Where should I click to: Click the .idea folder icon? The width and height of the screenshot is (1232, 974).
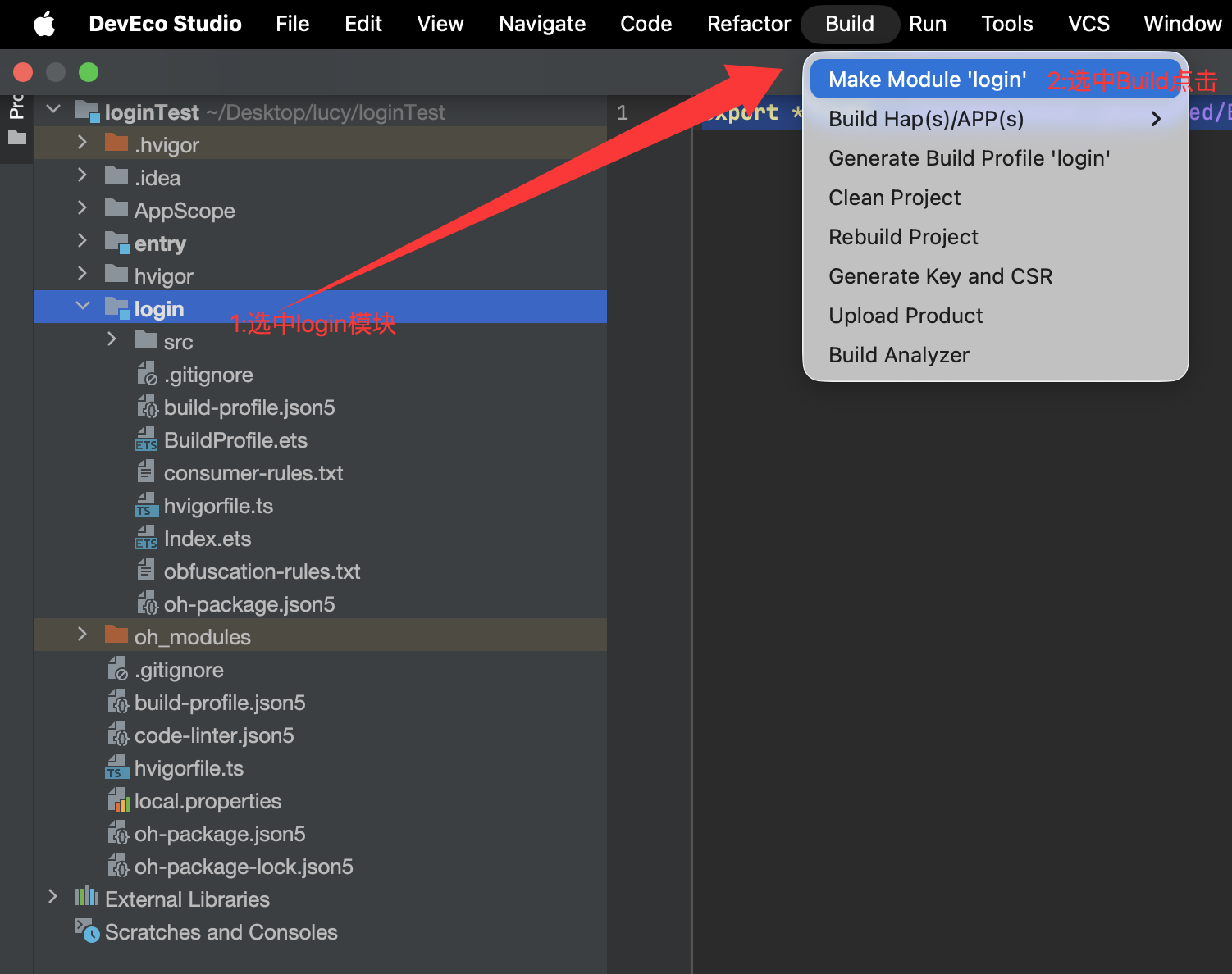pos(116,176)
